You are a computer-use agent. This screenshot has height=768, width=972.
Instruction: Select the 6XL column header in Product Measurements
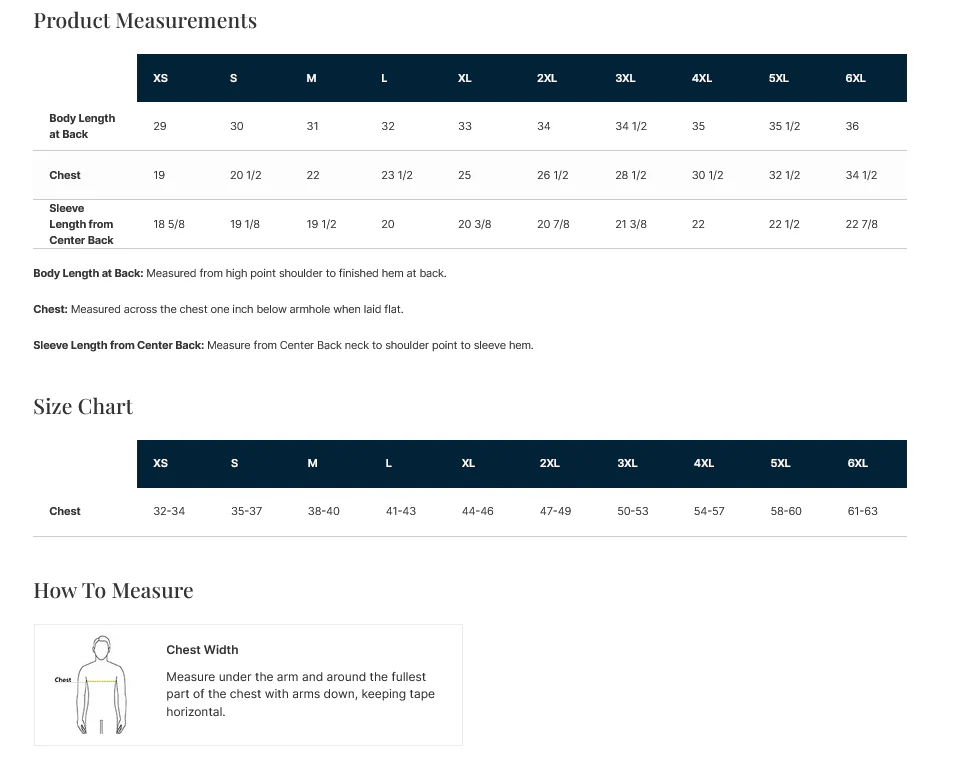click(x=855, y=78)
